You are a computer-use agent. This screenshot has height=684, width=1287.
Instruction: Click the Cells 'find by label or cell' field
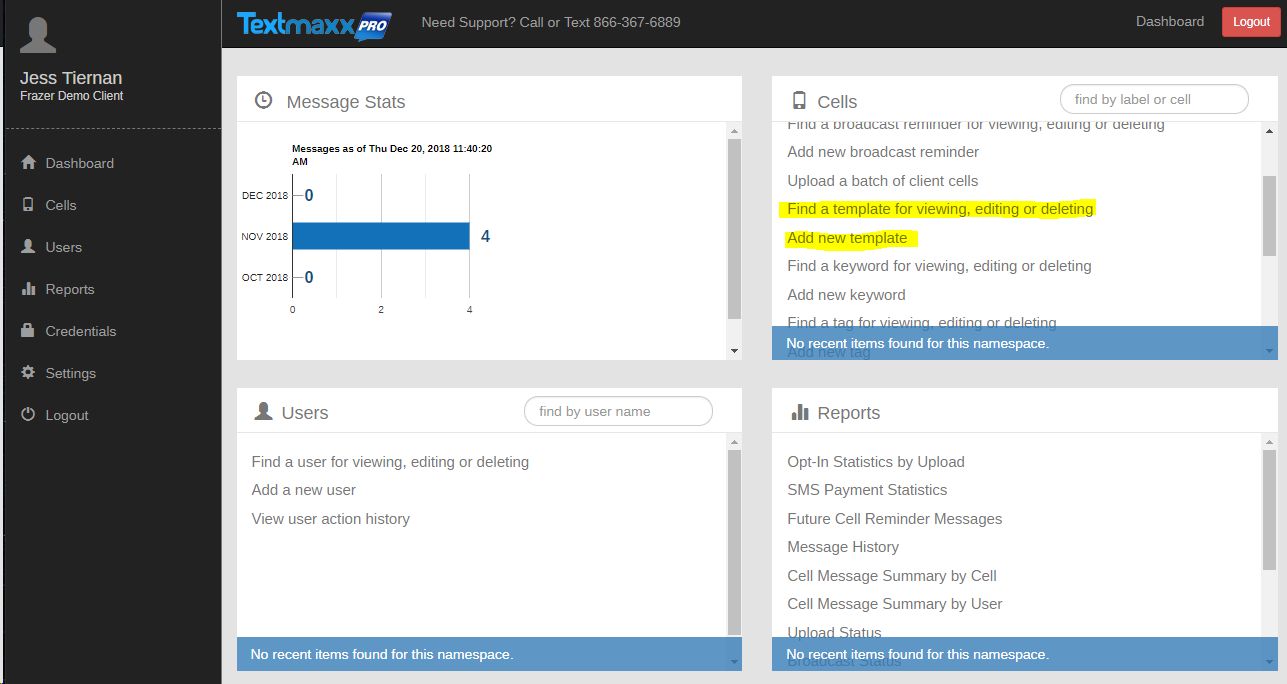point(1153,99)
